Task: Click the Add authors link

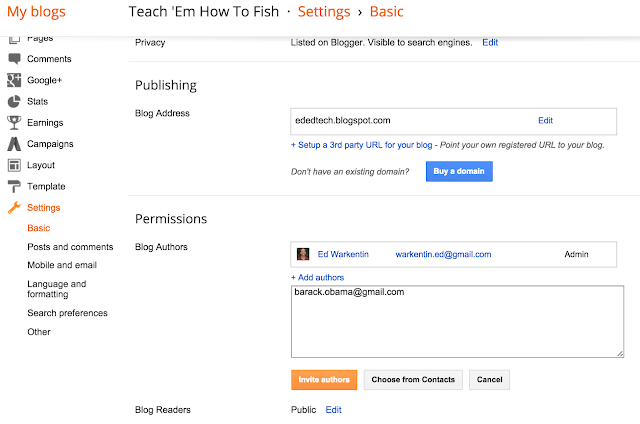Action: tap(318, 277)
